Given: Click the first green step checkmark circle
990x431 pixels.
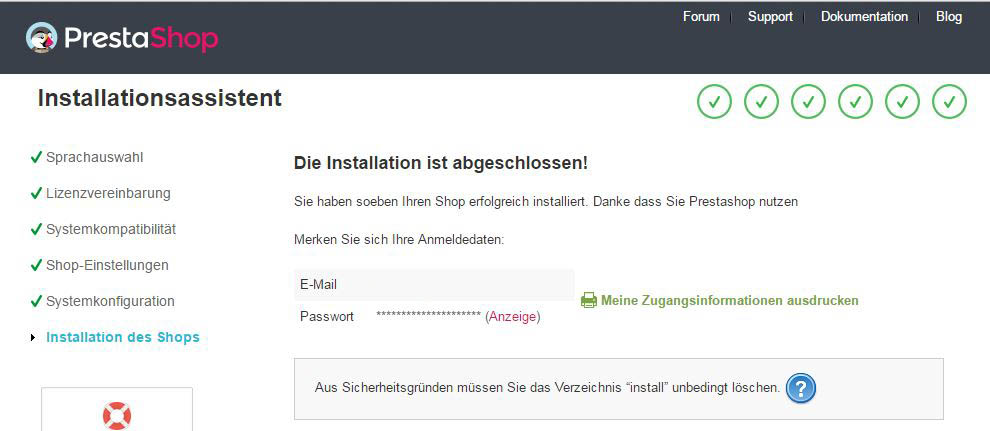Looking at the screenshot, I should 714,102.
